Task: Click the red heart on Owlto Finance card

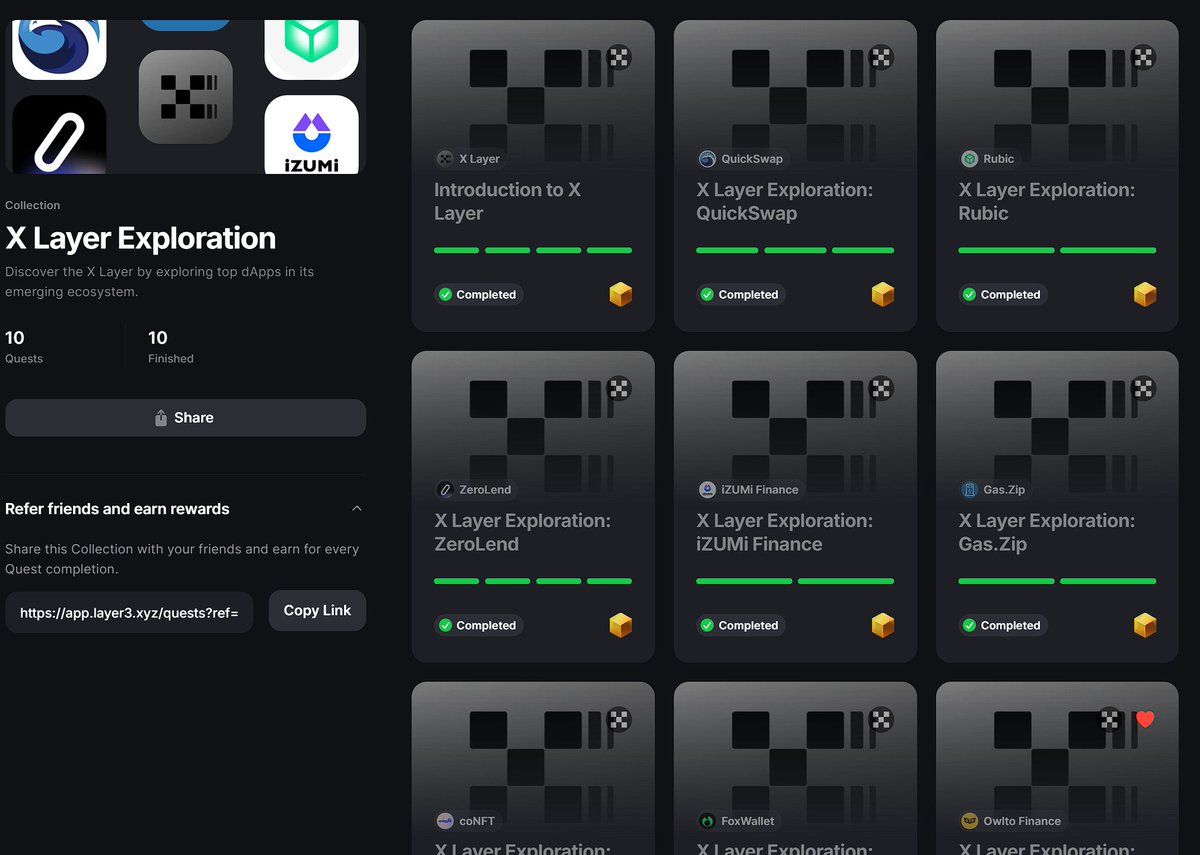Action: (x=1145, y=719)
